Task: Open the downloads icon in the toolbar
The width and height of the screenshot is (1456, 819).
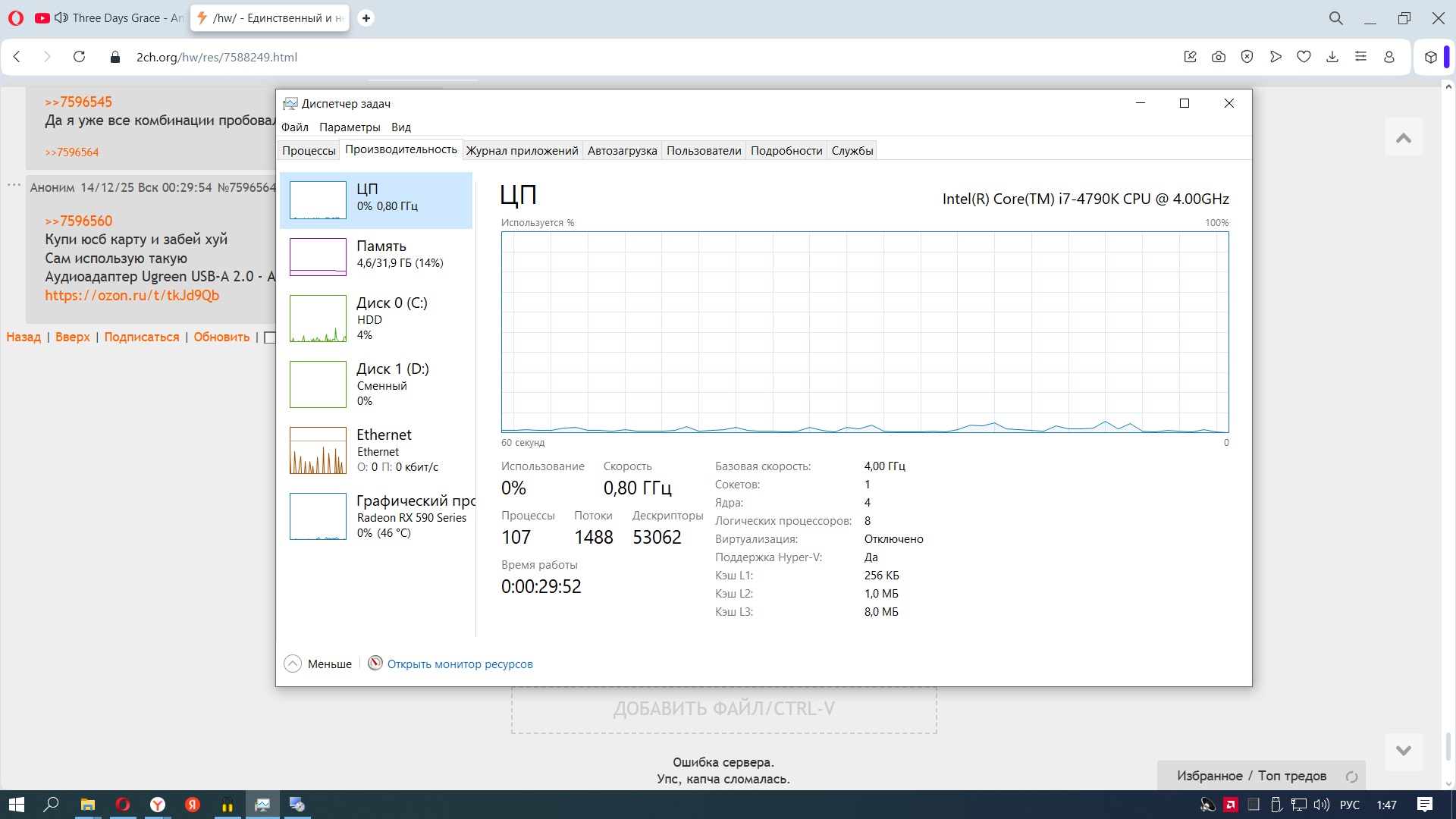Action: click(1332, 57)
